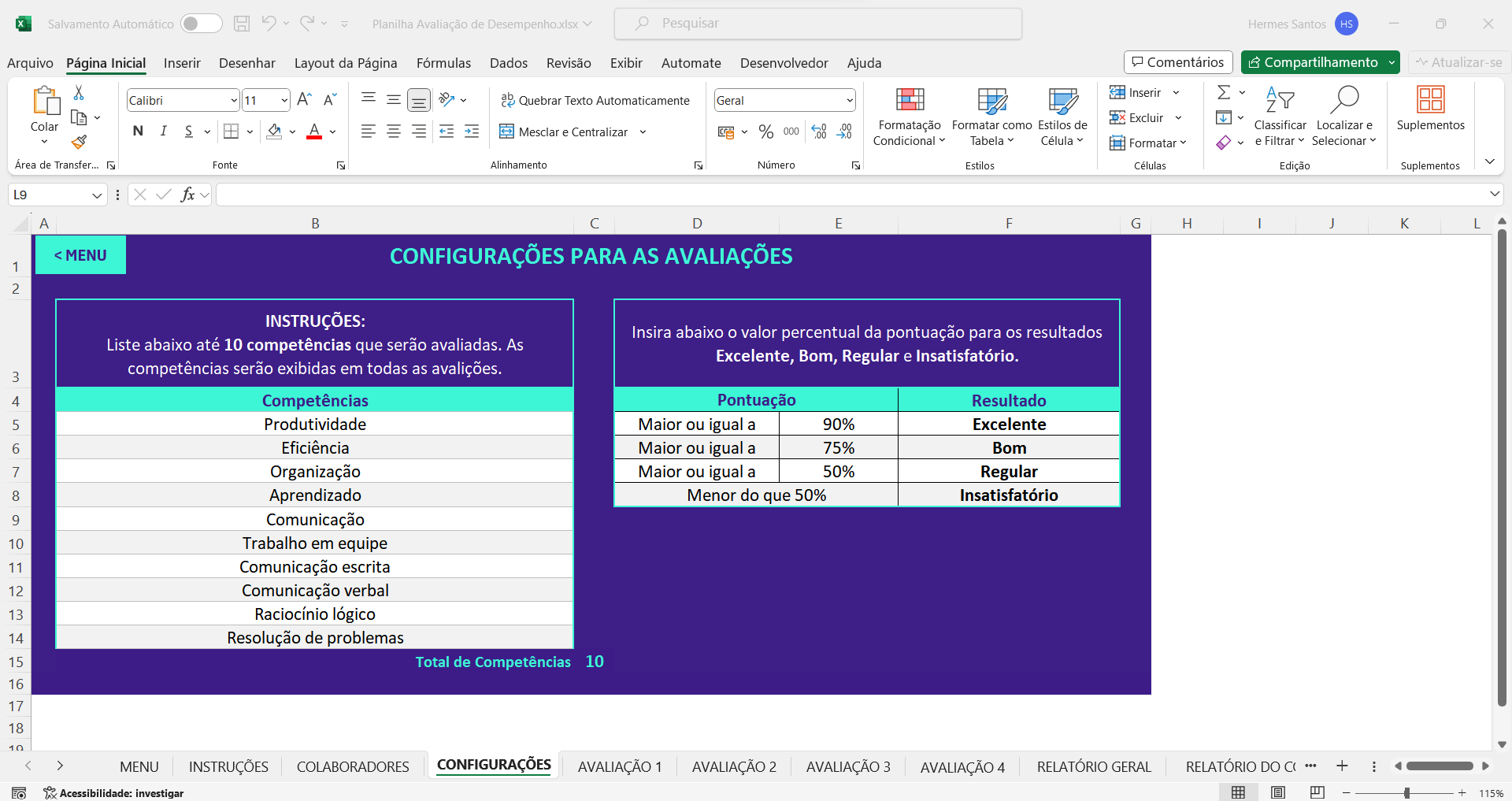Apply borders with the borders icon
This screenshot has width=1512, height=801.
point(231,132)
